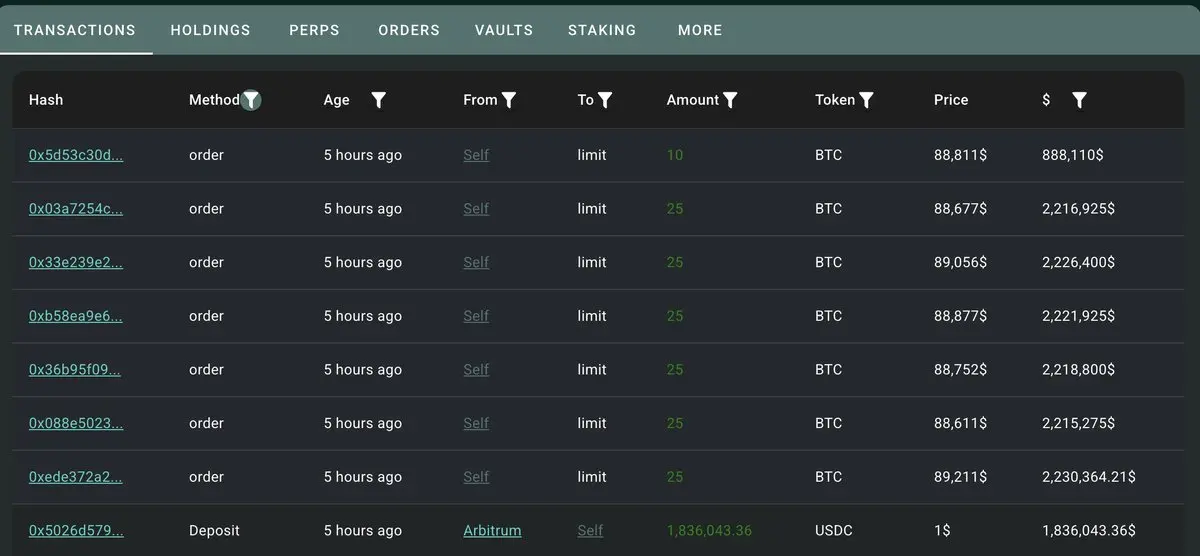This screenshot has width=1200, height=556.
Task: Open transaction hash 0xede372a2
Action: click(76, 477)
